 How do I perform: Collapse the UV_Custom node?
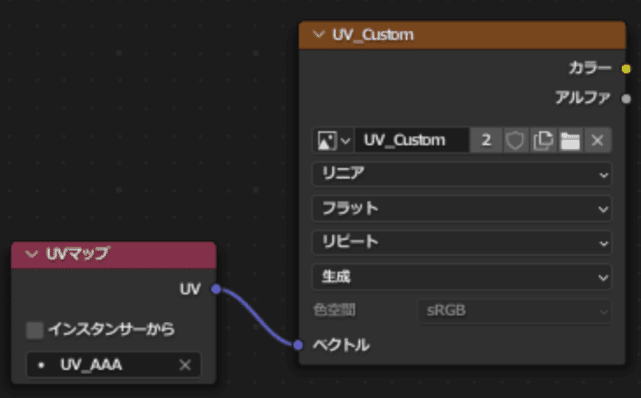[318, 35]
